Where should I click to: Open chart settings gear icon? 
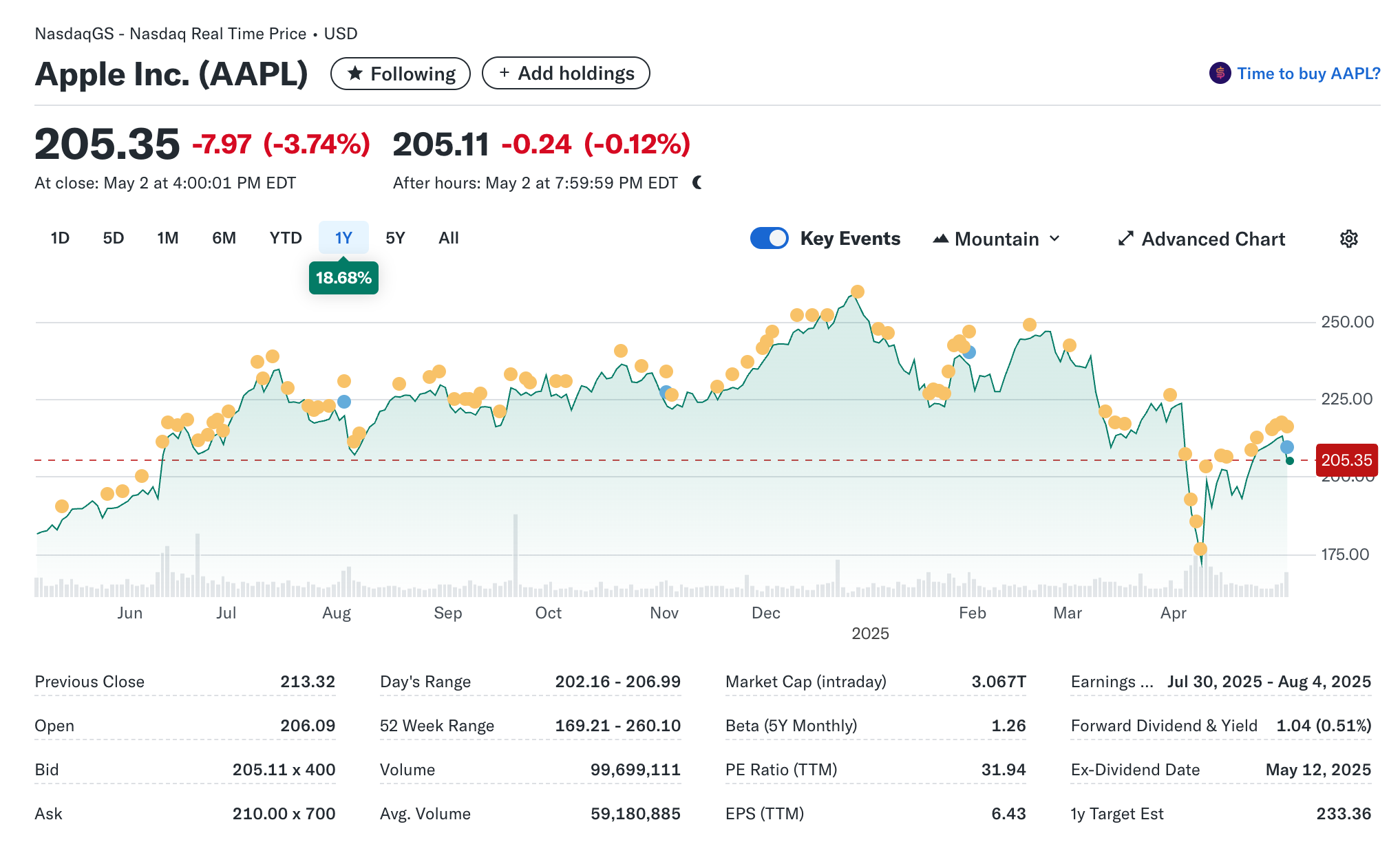click(1348, 239)
